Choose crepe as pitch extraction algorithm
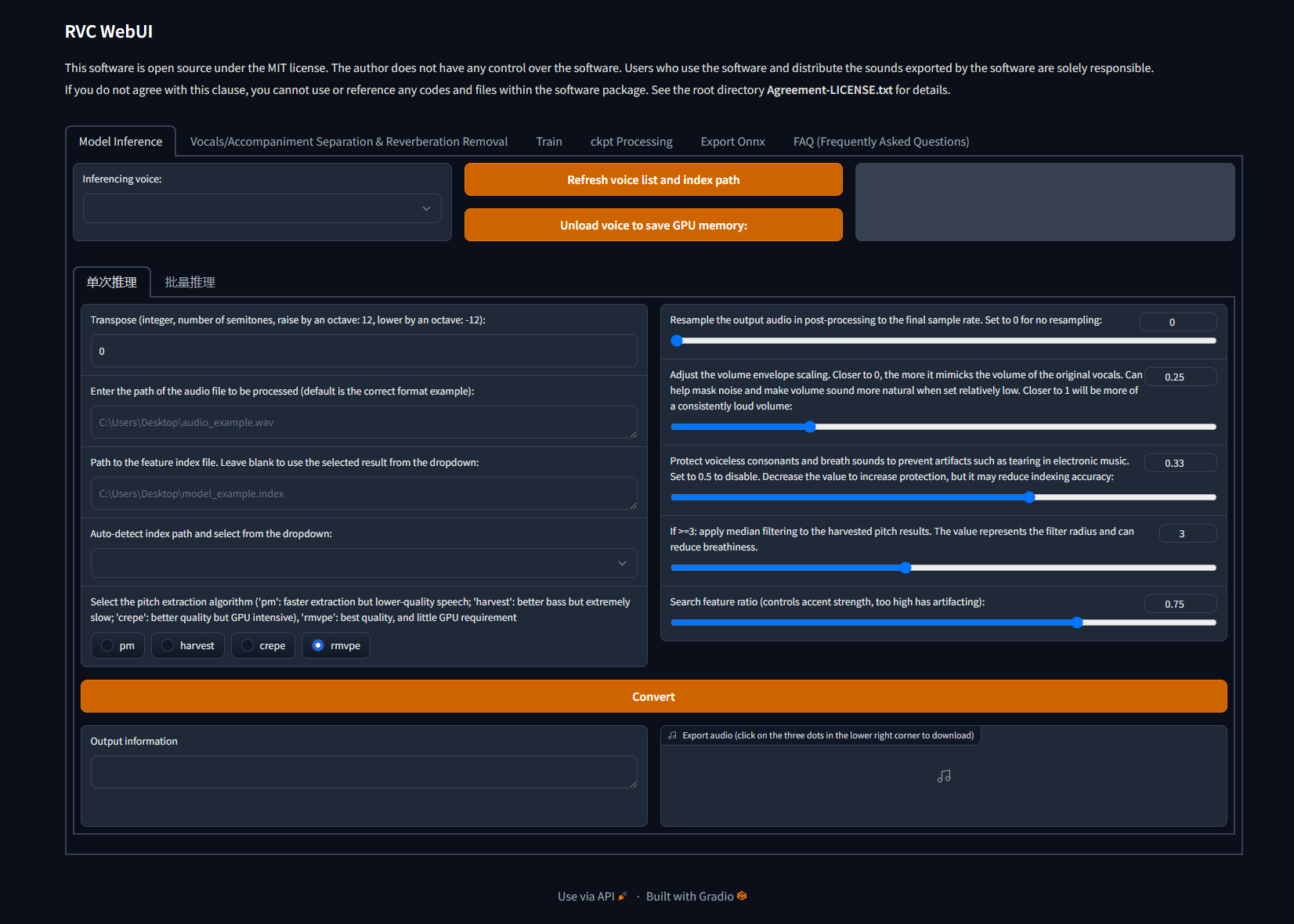The image size is (1294, 924). click(x=263, y=645)
